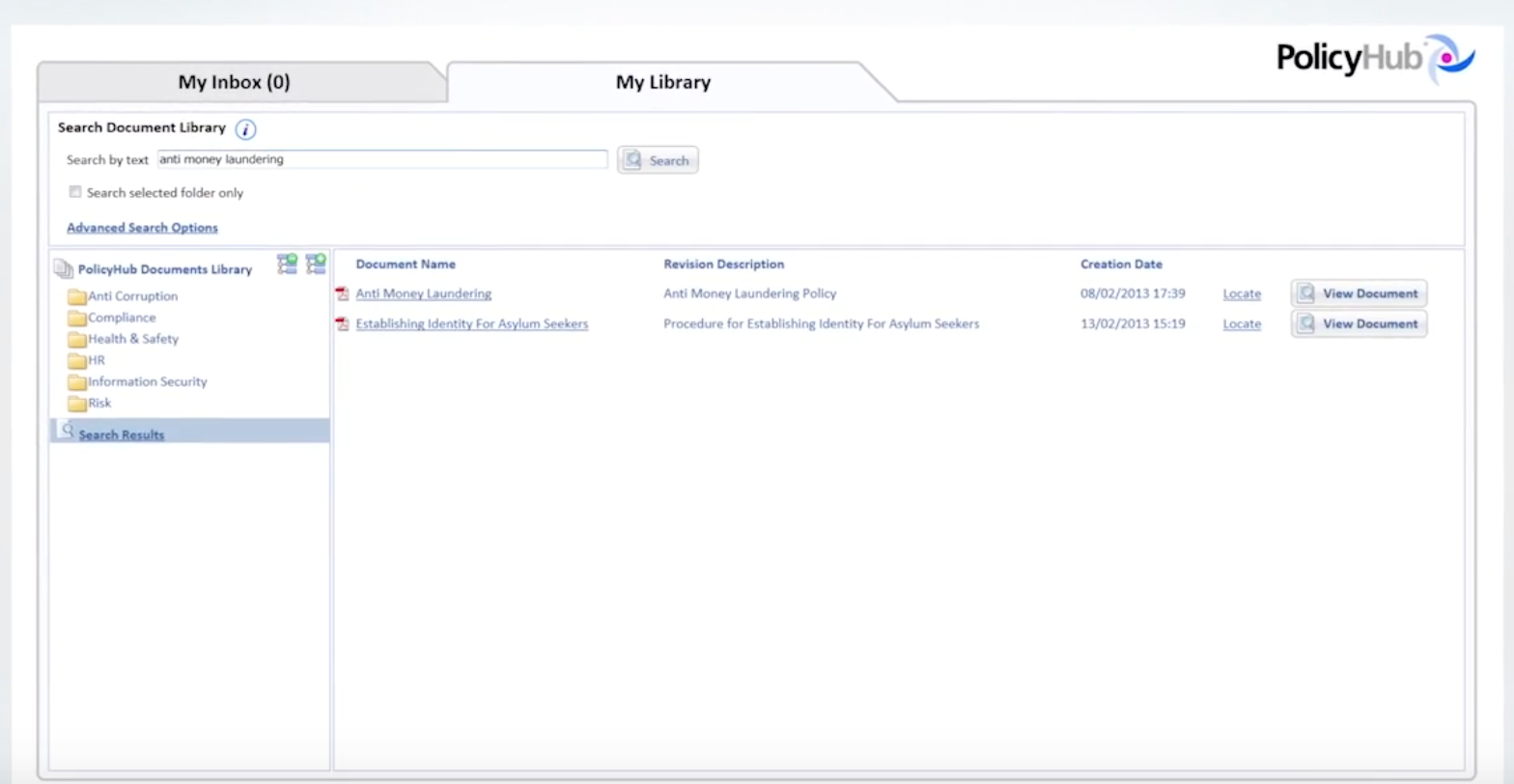This screenshot has width=1514, height=784.
Task: Select the Risk folder
Action: [x=99, y=403]
